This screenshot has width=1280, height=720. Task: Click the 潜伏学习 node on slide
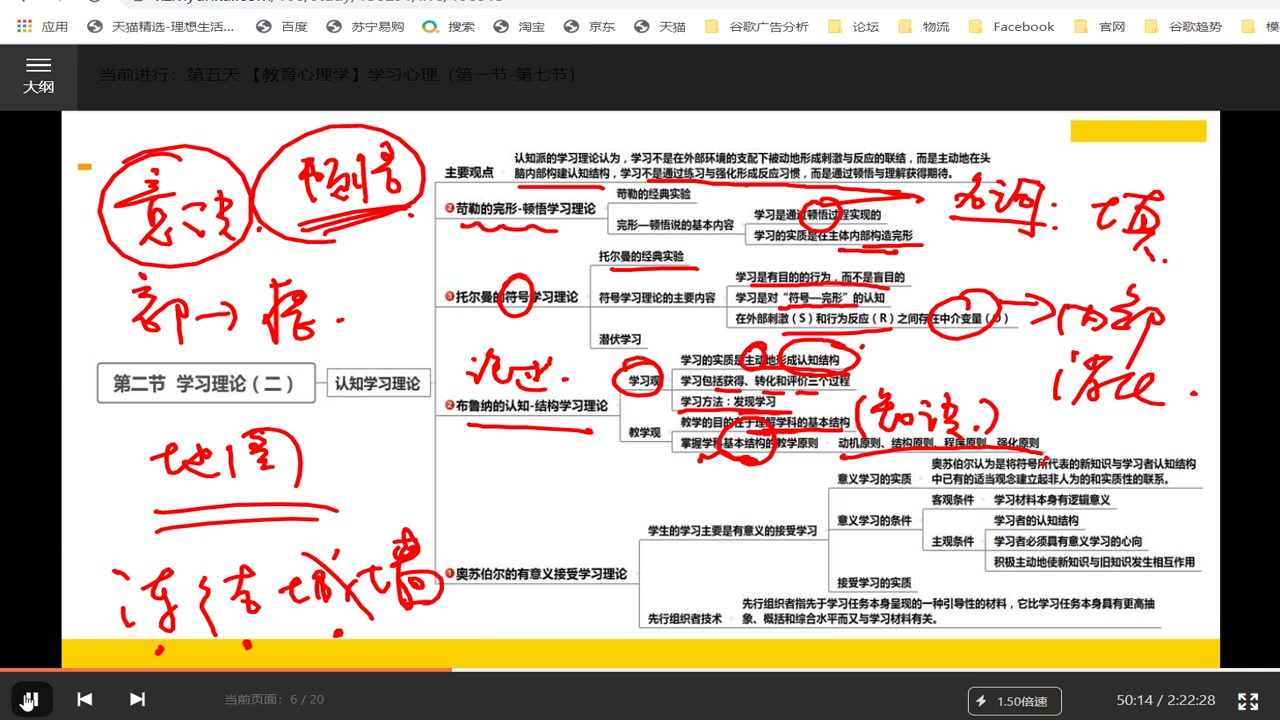(x=620, y=339)
